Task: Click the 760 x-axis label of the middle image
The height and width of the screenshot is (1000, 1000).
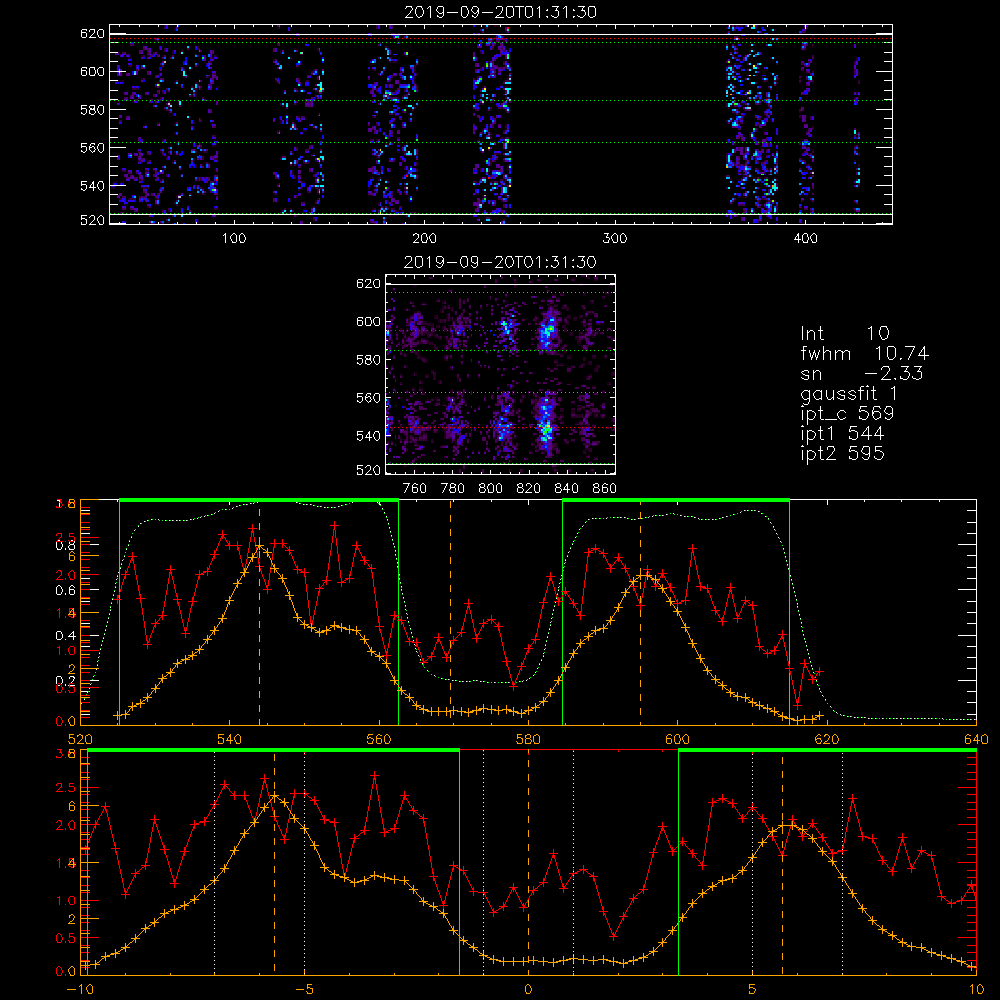Action: pos(415,489)
